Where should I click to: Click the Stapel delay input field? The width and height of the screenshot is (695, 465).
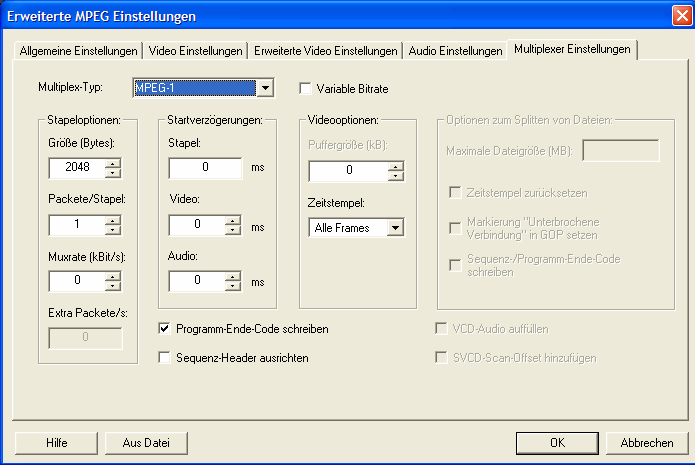click(206, 168)
